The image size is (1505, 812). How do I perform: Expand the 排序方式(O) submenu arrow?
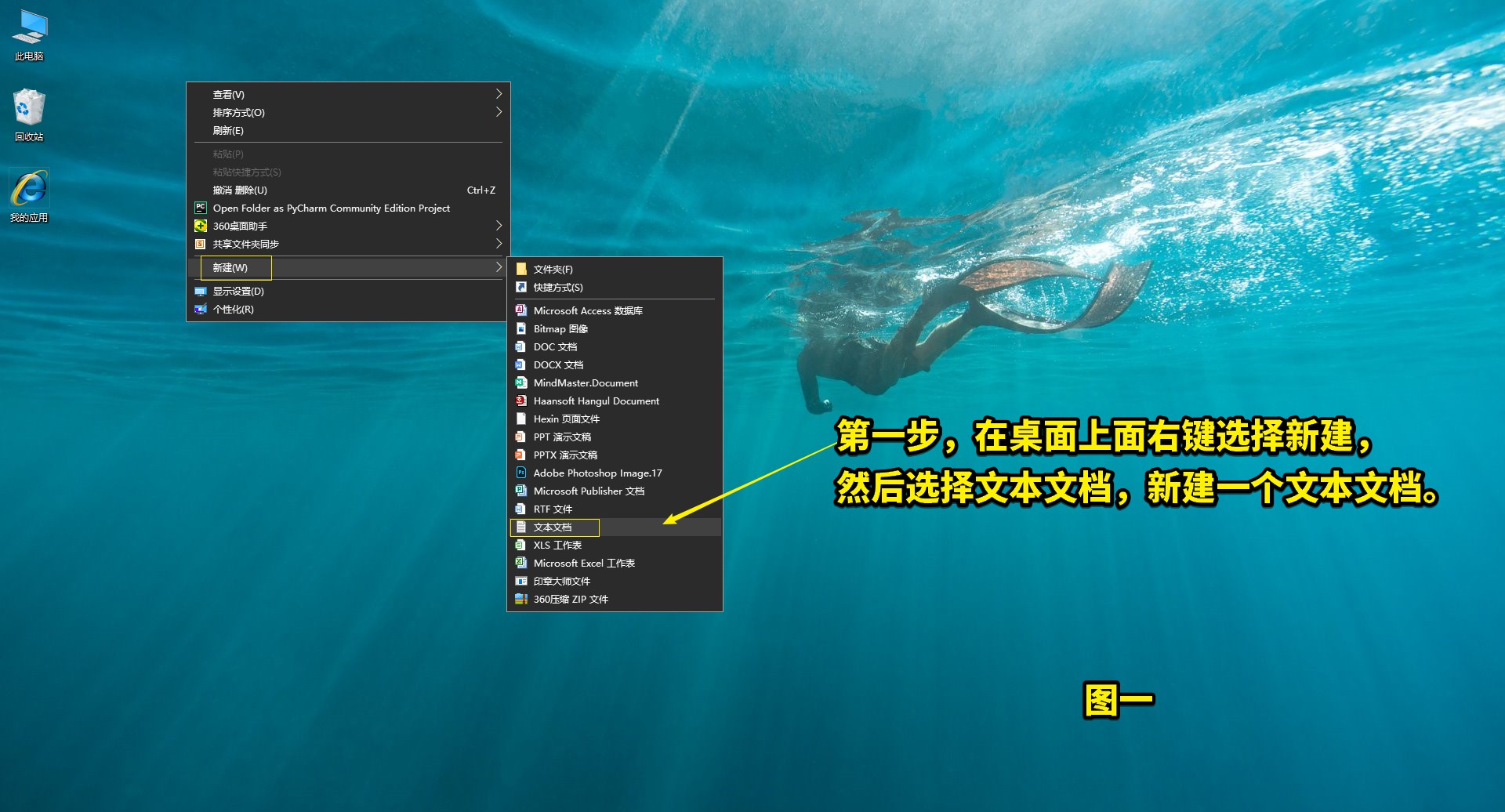coord(499,111)
